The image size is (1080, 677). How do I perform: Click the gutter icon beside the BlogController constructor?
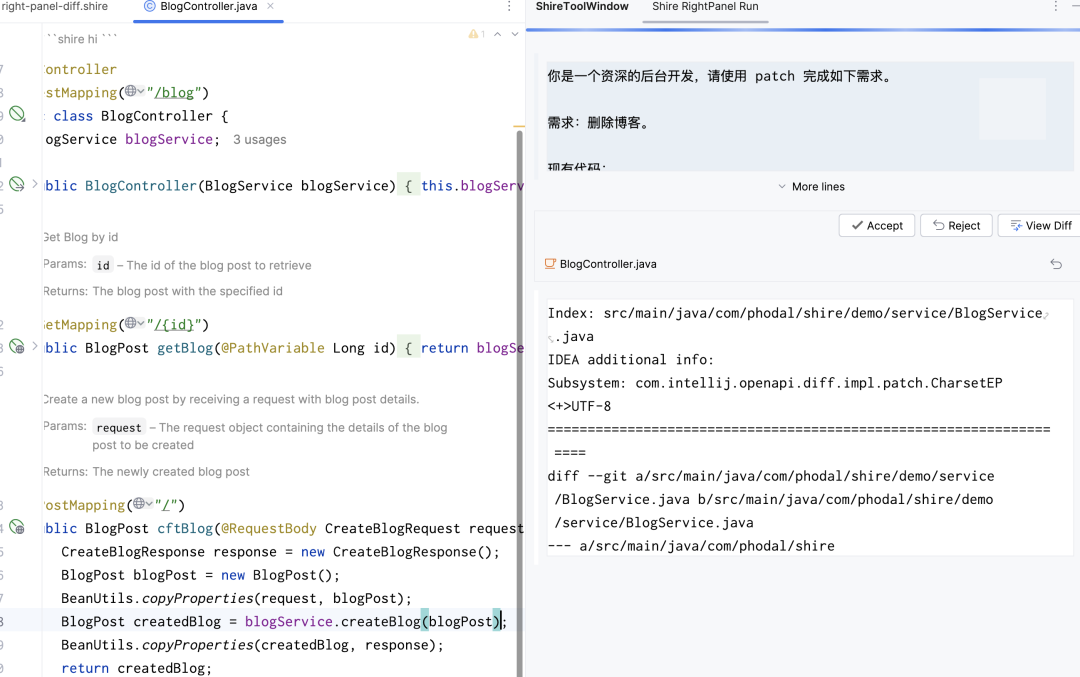[x=17, y=185]
